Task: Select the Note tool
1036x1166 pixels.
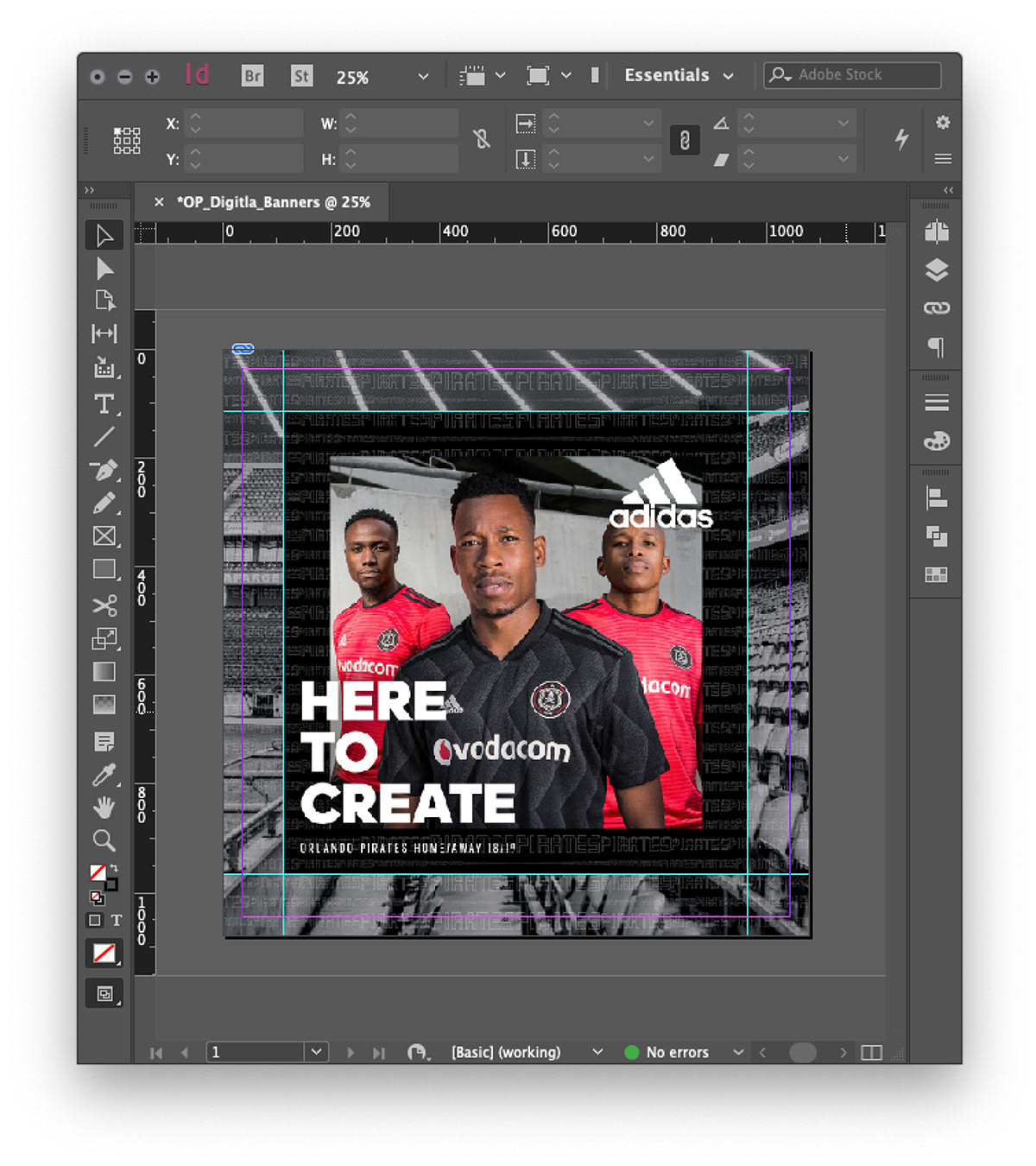Action: (x=104, y=741)
